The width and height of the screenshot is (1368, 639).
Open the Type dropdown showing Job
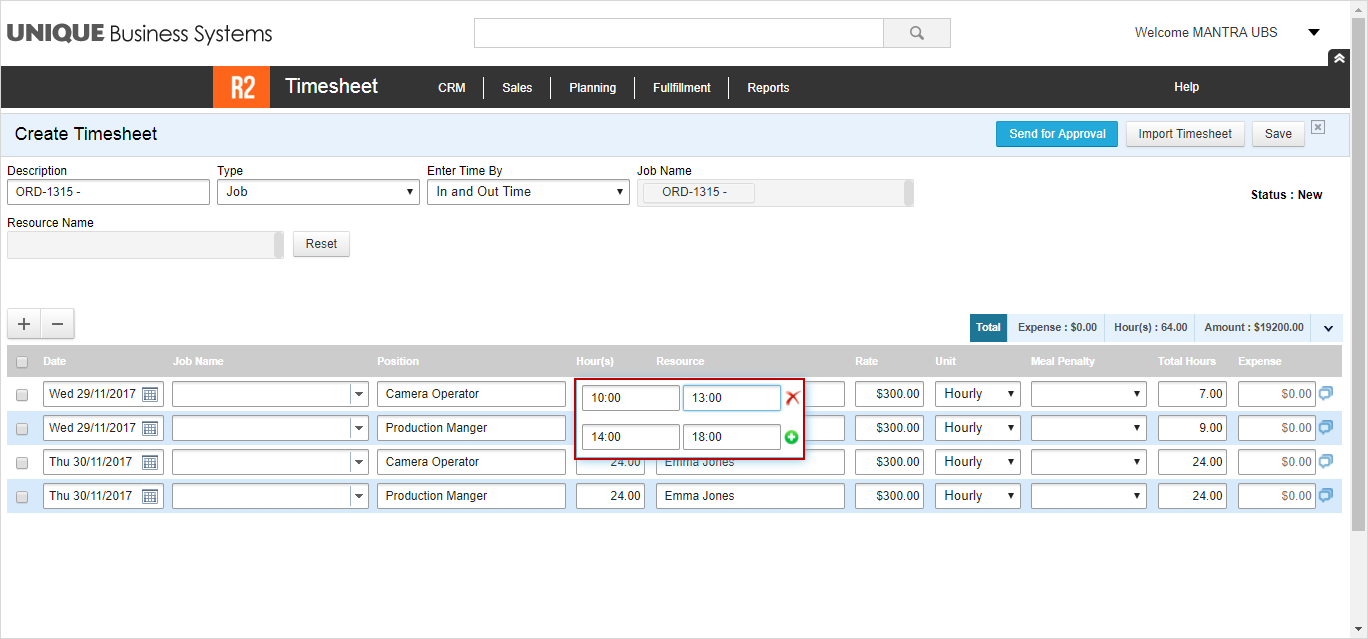click(318, 192)
